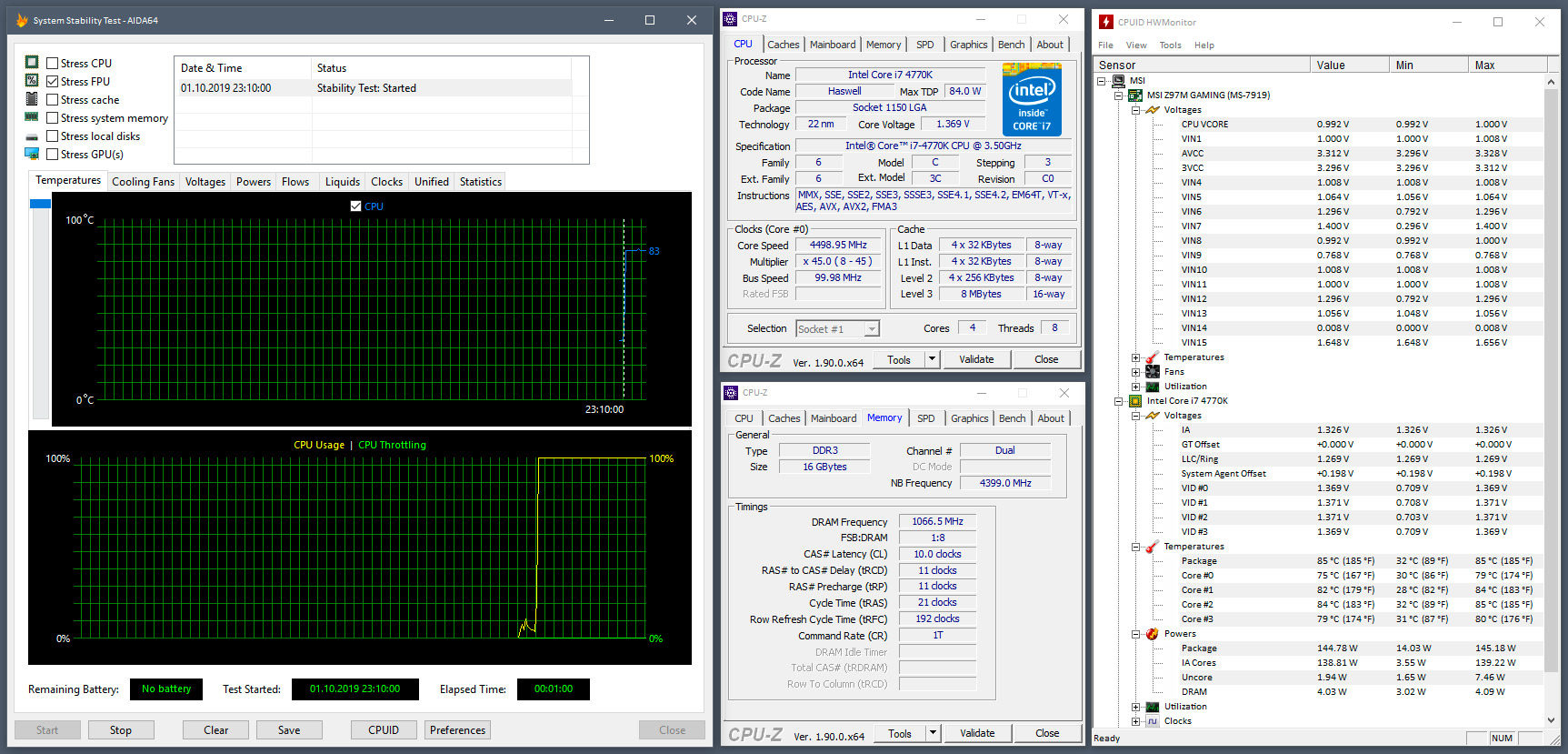Viewport: 1568px width, 754px height.
Task: Click the Value column header in HWMonitor
Action: (x=1350, y=65)
